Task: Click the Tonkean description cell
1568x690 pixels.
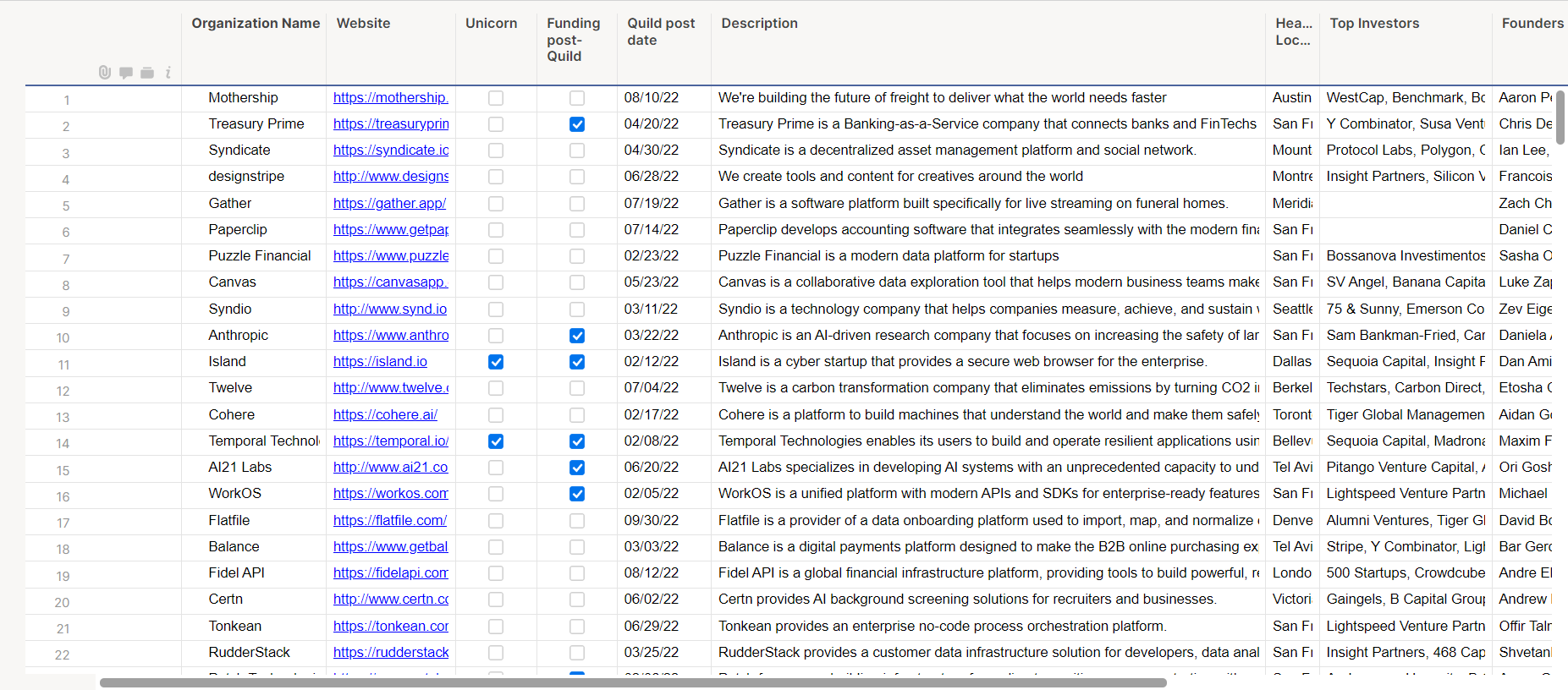Action: point(988,627)
